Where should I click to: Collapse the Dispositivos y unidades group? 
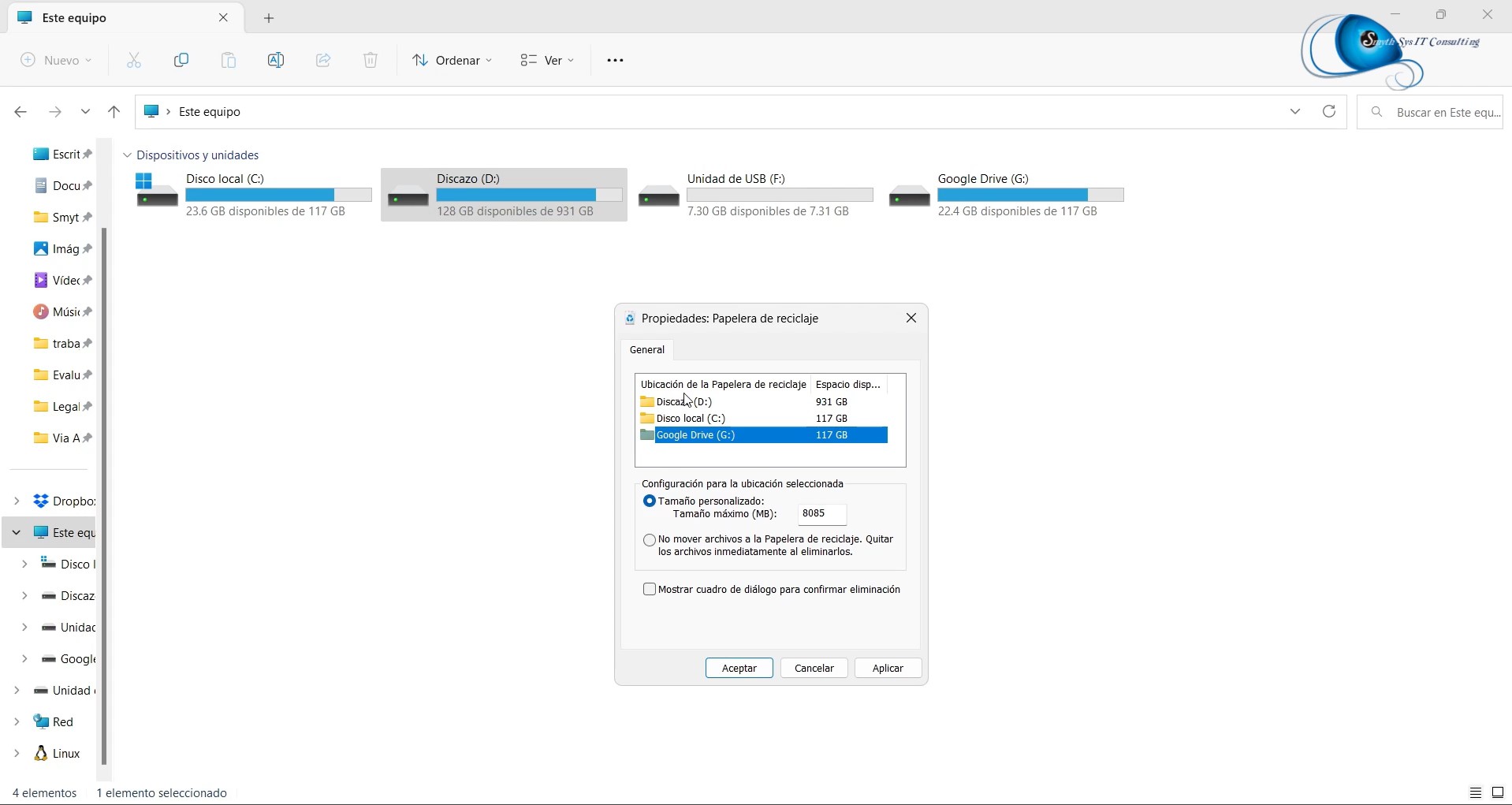coord(127,156)
